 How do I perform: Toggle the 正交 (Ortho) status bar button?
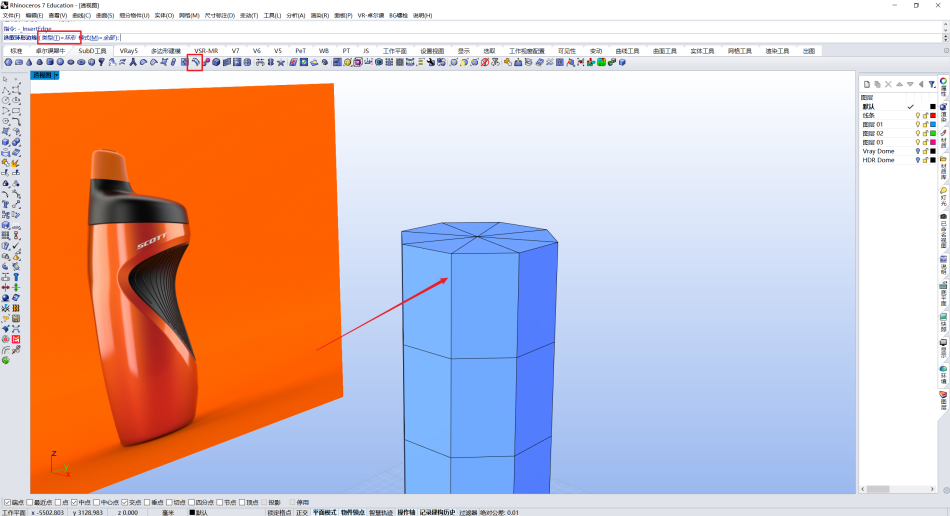[302, 512]
